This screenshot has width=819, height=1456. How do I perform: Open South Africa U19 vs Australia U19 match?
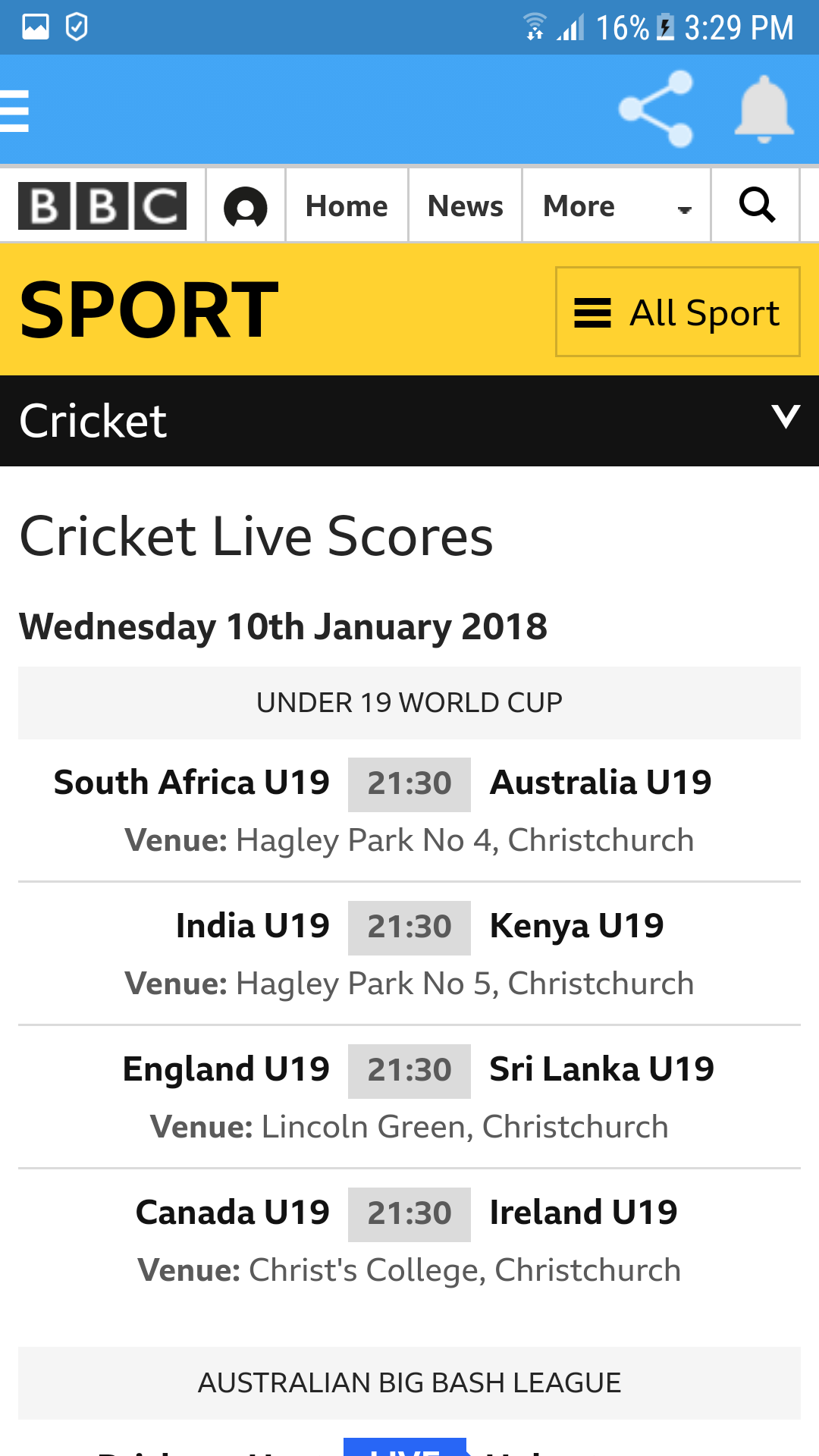[409, 785]
